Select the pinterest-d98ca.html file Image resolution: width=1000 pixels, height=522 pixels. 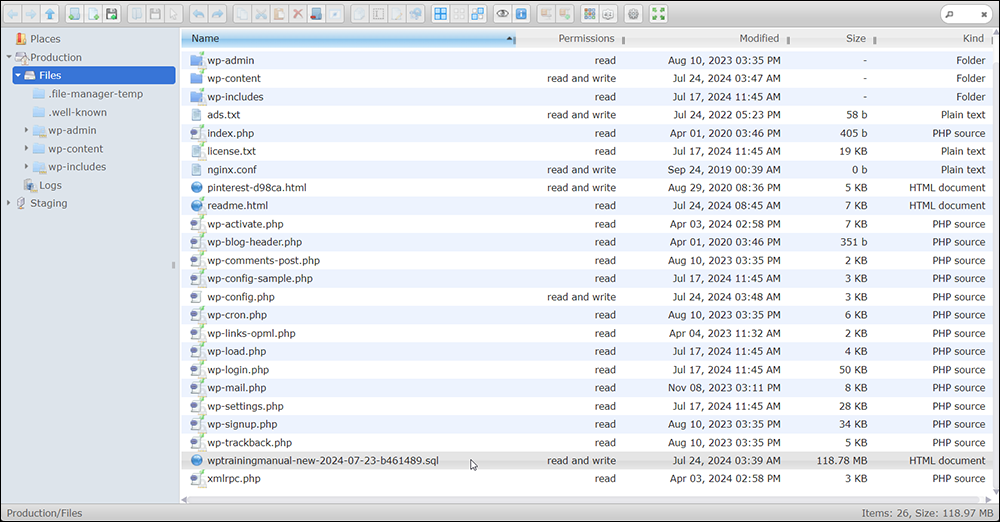click(587, 188)
